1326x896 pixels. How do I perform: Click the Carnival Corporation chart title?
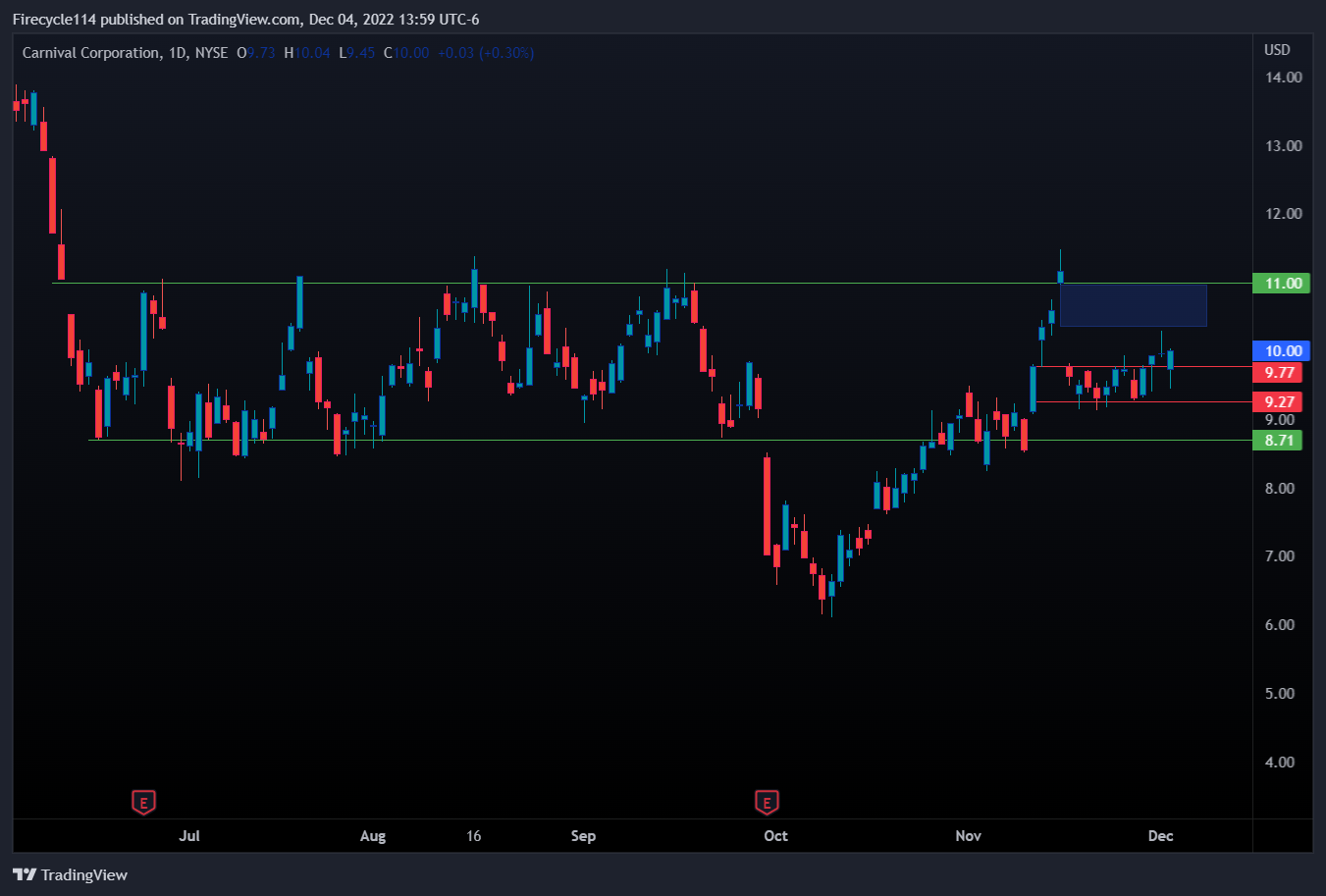click(x=125, y=53)
